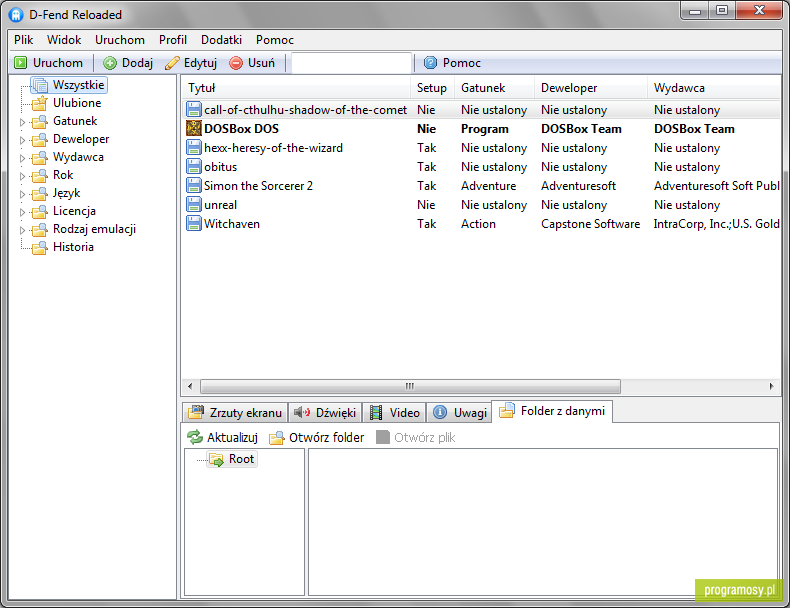Sort by the Gatunek column header
The width and height of the screenshot is (790, 608).
pyautogui.click(x=494, y=88)
